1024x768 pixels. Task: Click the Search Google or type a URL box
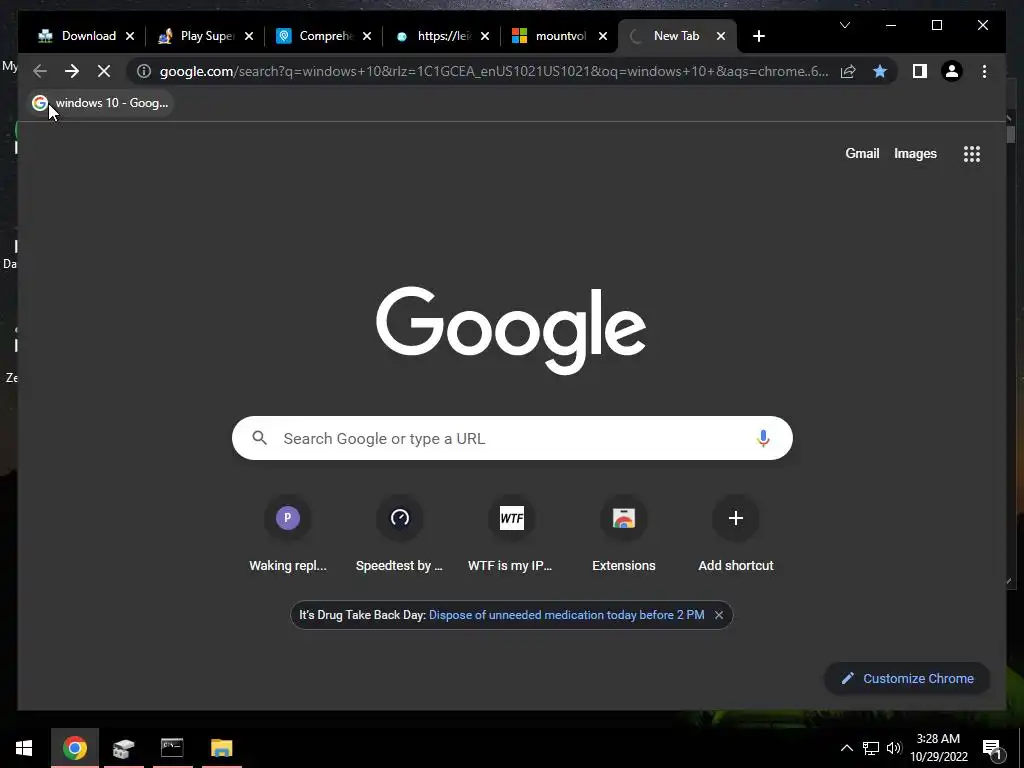512,438
